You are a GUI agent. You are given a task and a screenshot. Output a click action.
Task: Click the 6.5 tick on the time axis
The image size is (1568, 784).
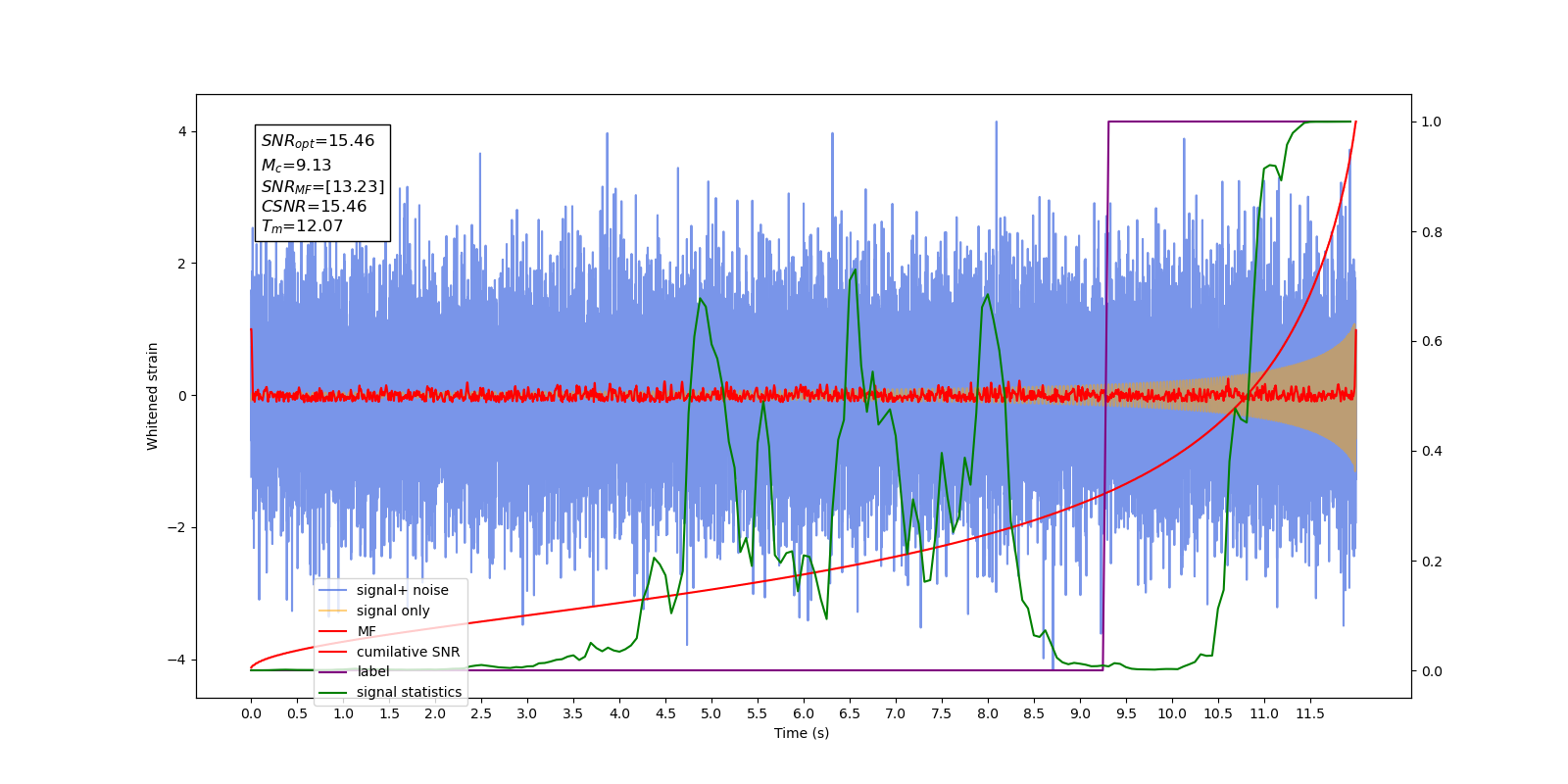(850, 713)
